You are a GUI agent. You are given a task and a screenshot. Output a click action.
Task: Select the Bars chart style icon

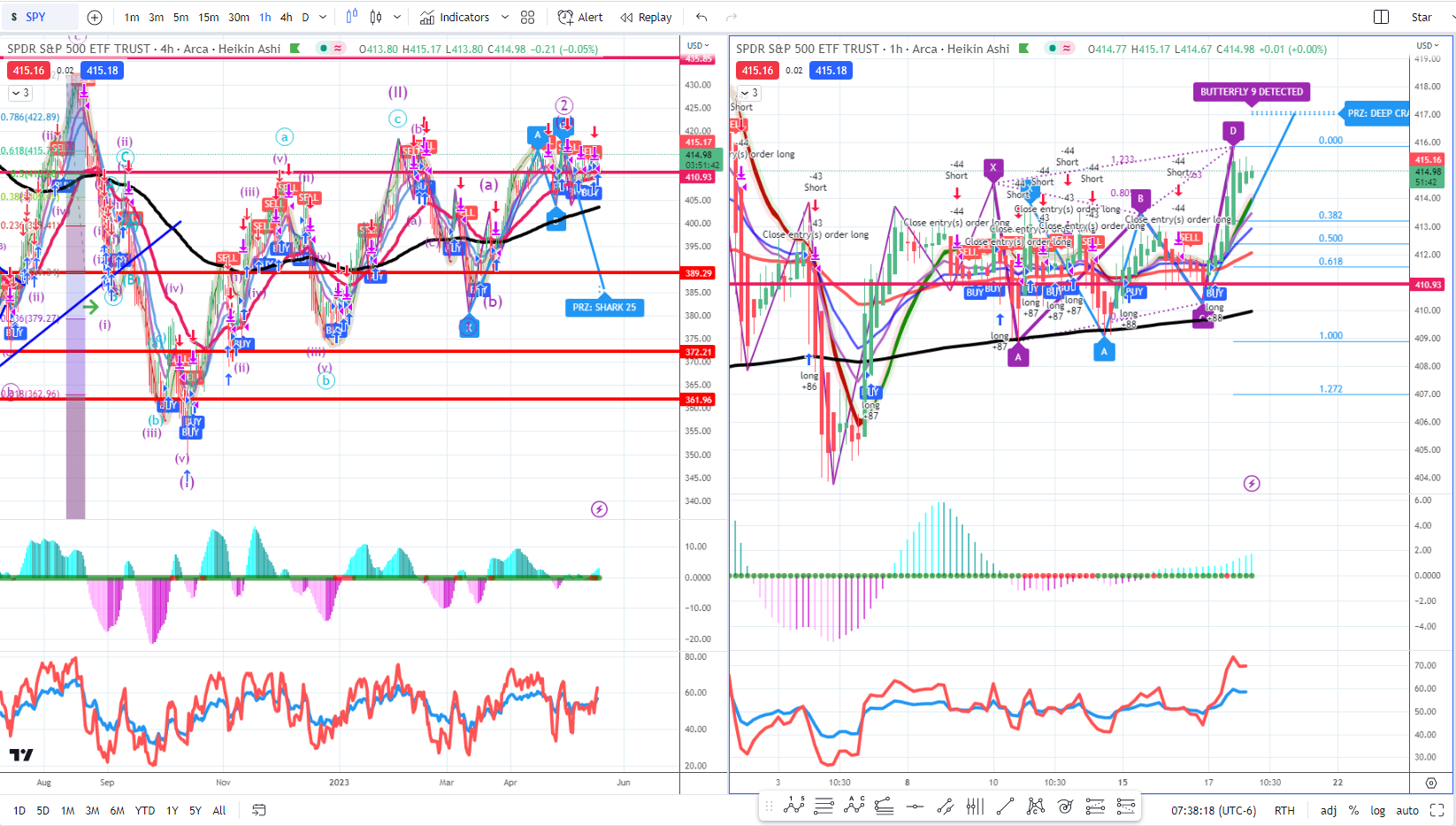352,17
